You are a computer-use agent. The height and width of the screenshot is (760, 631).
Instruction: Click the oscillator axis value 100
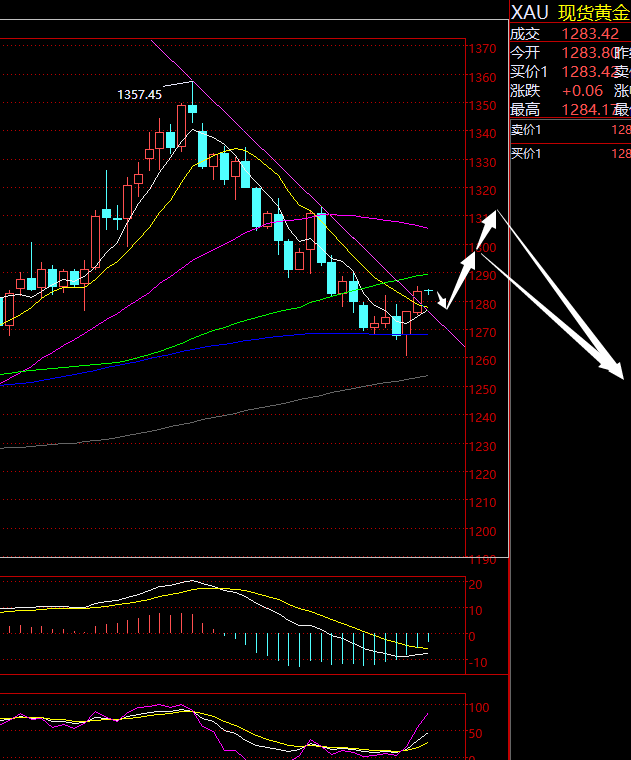click(479, 707)
